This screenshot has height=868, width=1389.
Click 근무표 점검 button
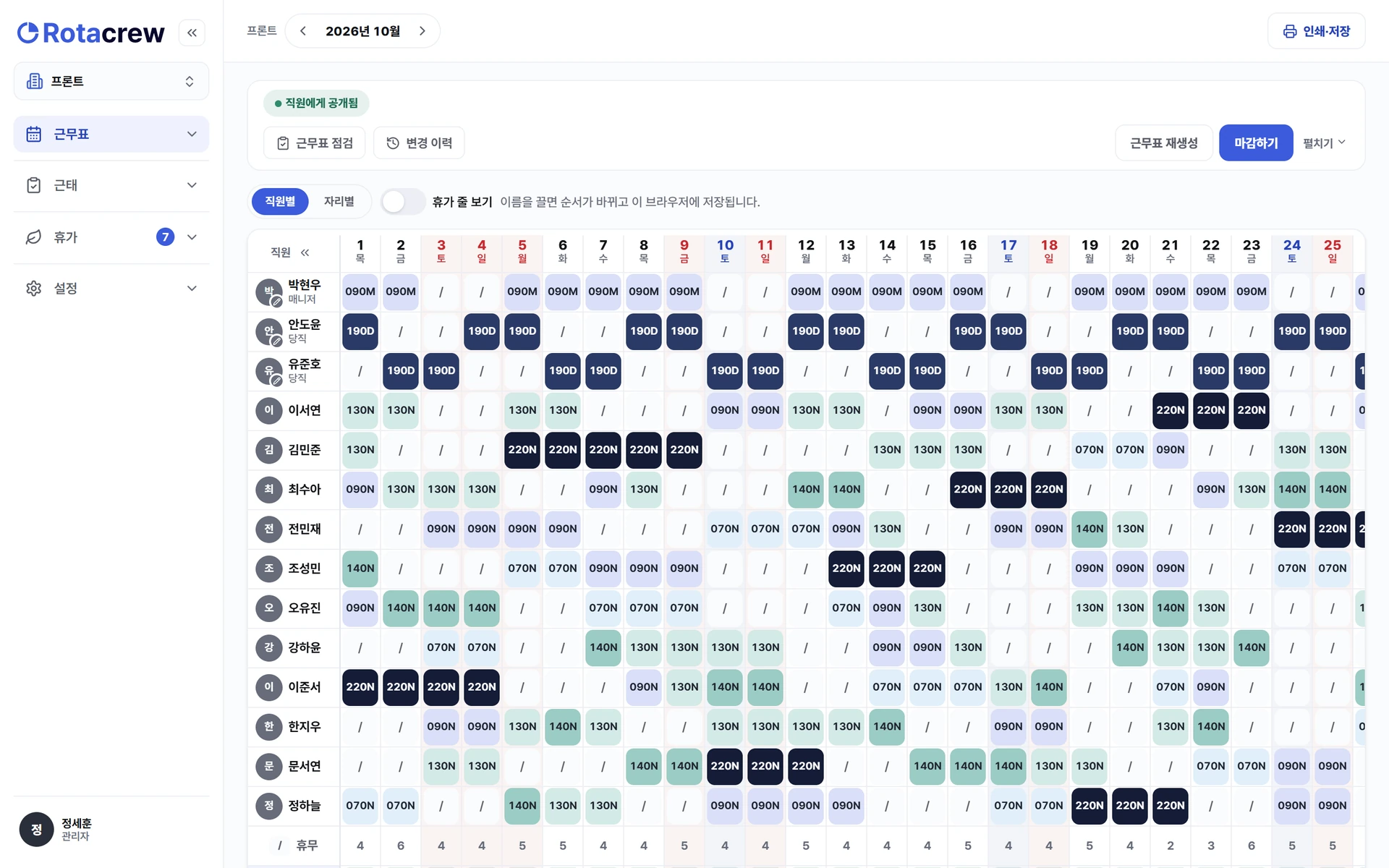[315, 143]
